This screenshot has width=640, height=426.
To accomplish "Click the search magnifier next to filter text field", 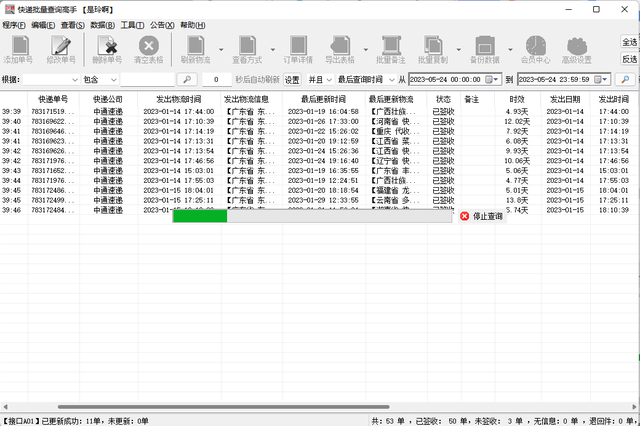I will (187, 80).
